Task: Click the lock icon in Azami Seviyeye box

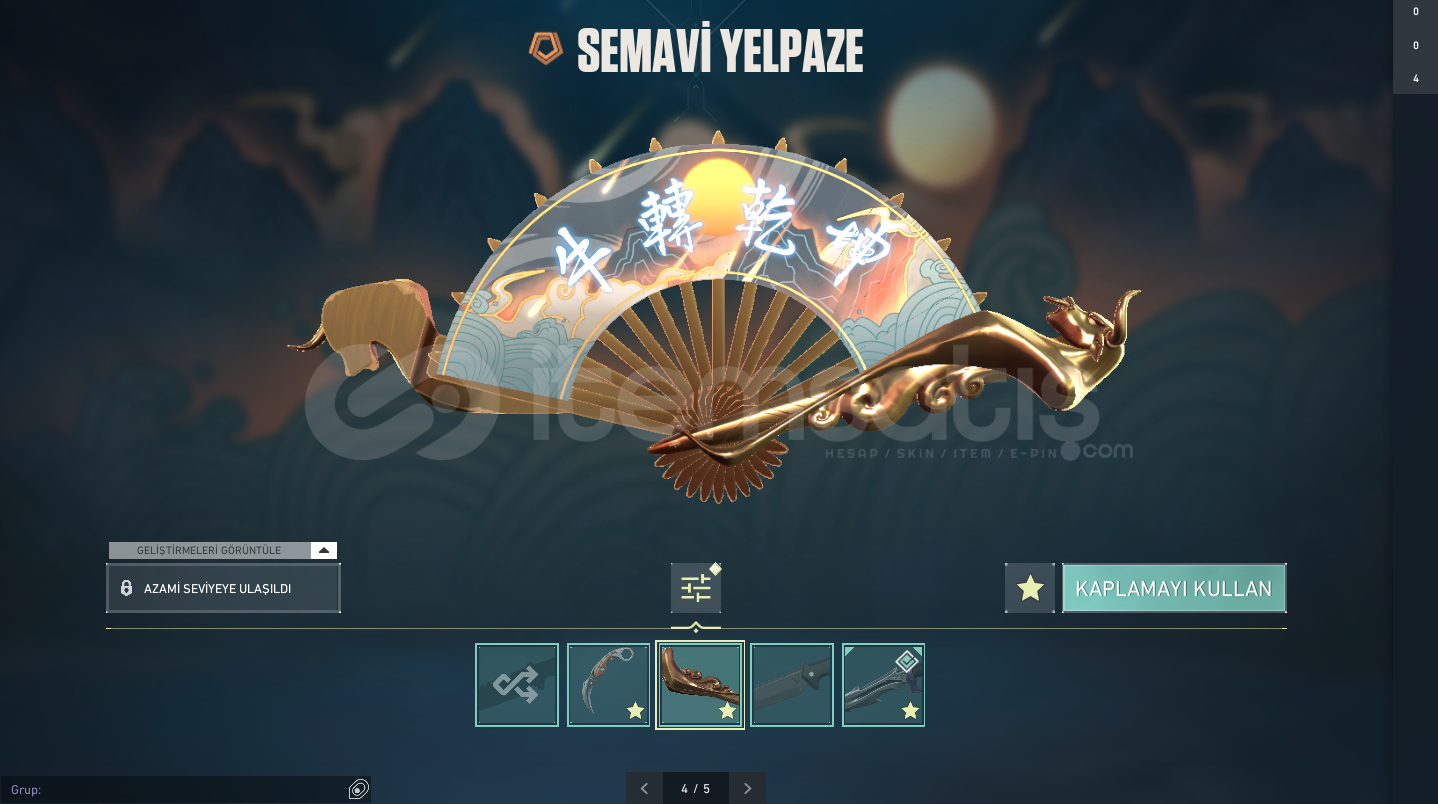Action: 126,588
